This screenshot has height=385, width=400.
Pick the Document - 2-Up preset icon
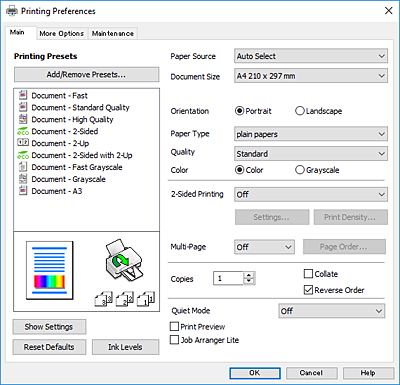pyautogui.click(x=23, y=143)
